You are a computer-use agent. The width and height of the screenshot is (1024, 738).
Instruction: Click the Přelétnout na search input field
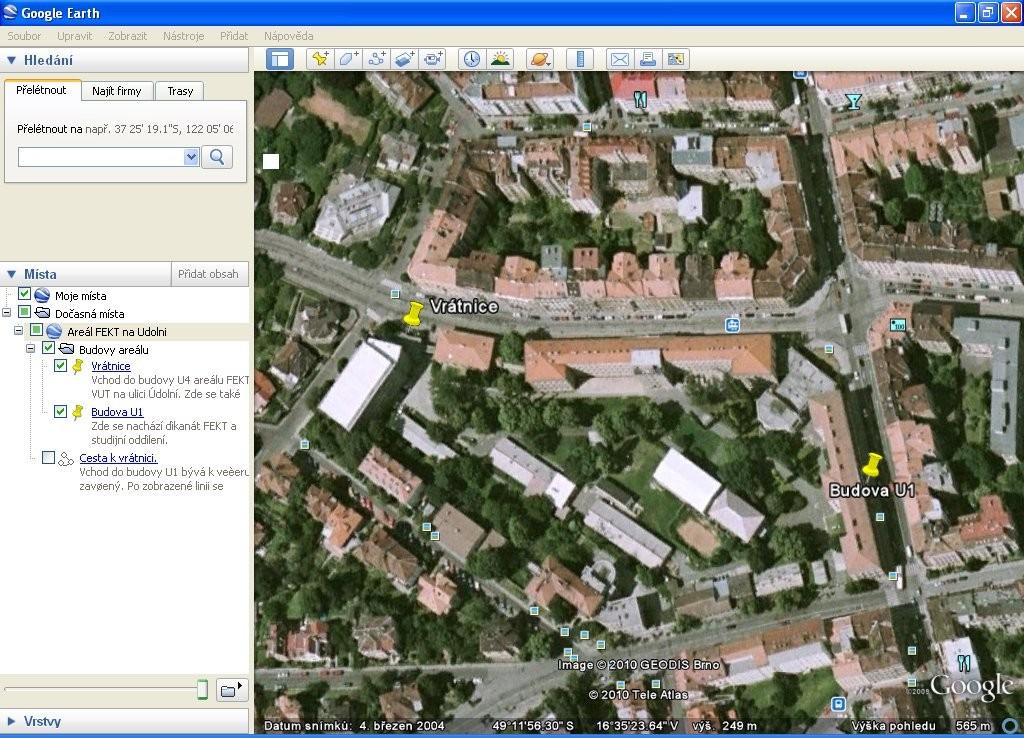coord(101,157)
